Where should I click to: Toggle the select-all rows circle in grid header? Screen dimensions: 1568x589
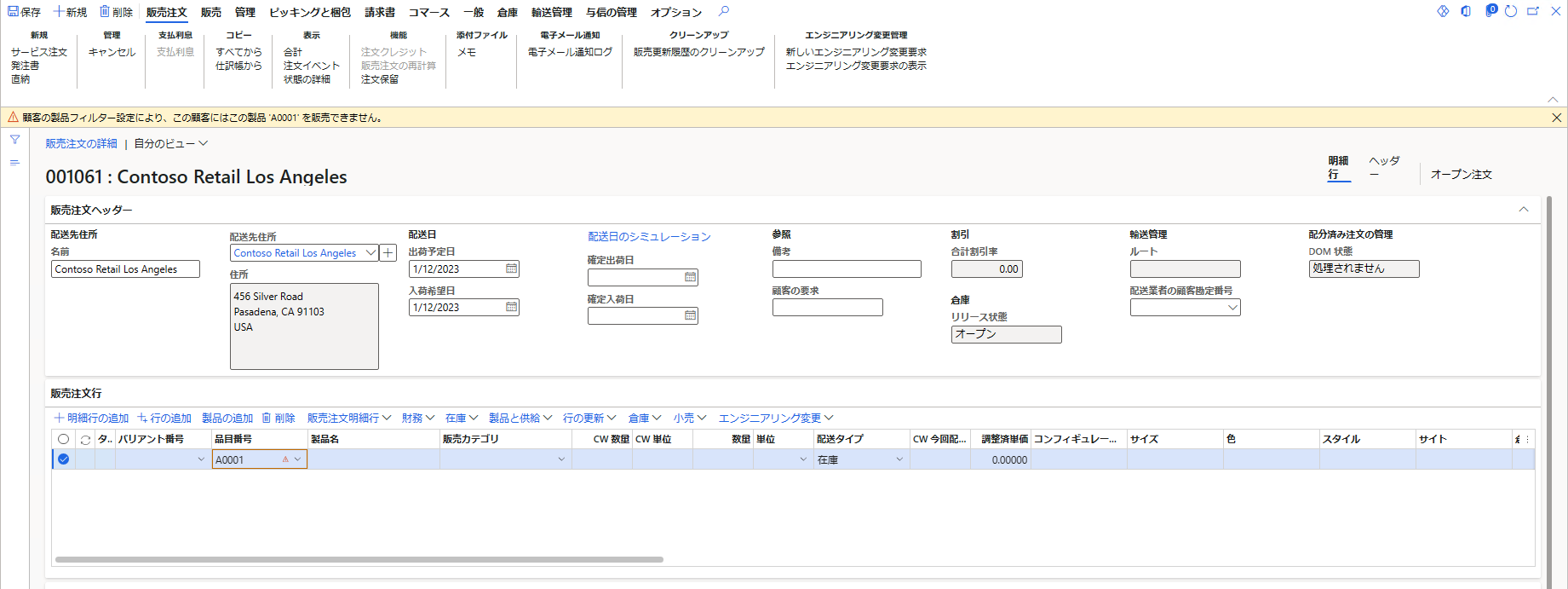click(x=63, y=440)
